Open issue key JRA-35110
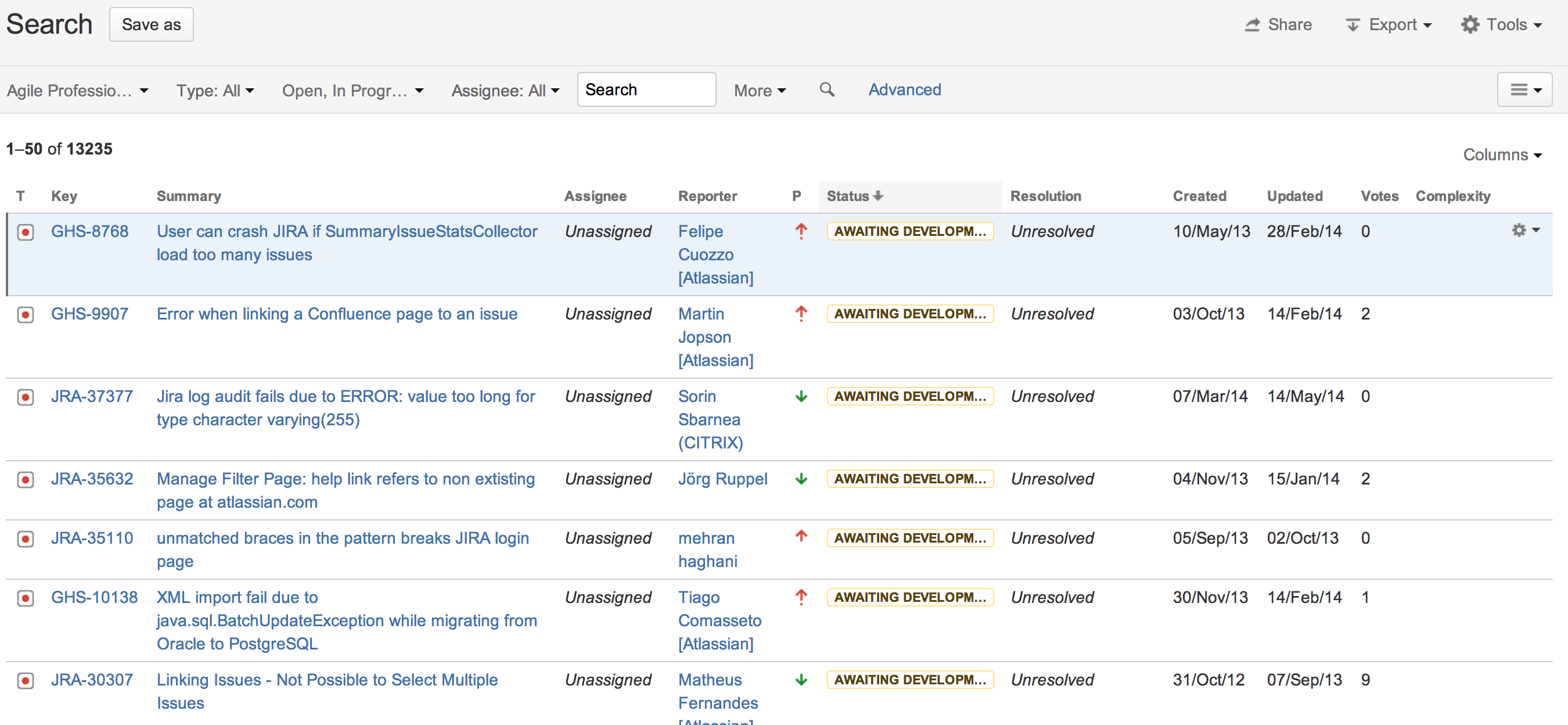1568x725 pixels. pyautogui.click(x=92, y=538)
